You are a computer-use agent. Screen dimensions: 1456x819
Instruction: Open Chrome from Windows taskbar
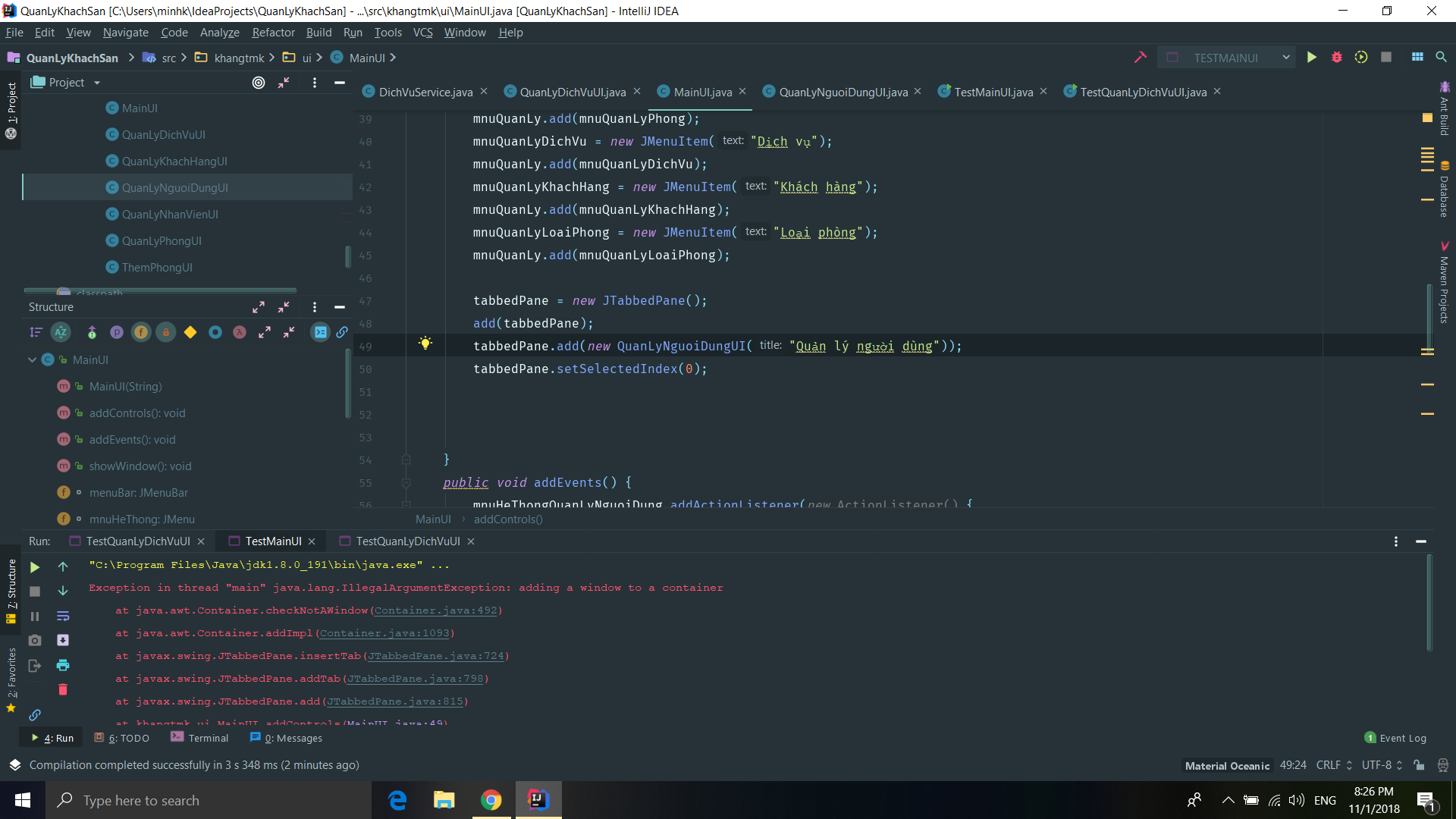(x=491, y=800)
